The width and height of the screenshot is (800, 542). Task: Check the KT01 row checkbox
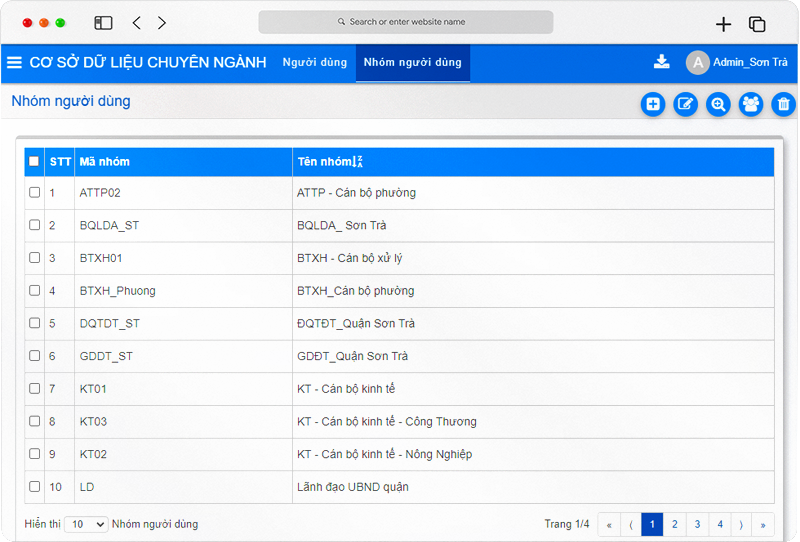pos(34,388)
